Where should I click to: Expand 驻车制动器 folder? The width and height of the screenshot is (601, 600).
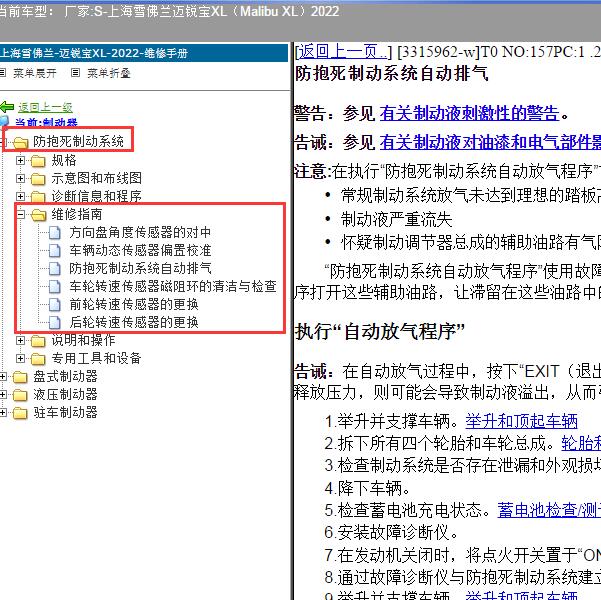click(x=3, y=413)
